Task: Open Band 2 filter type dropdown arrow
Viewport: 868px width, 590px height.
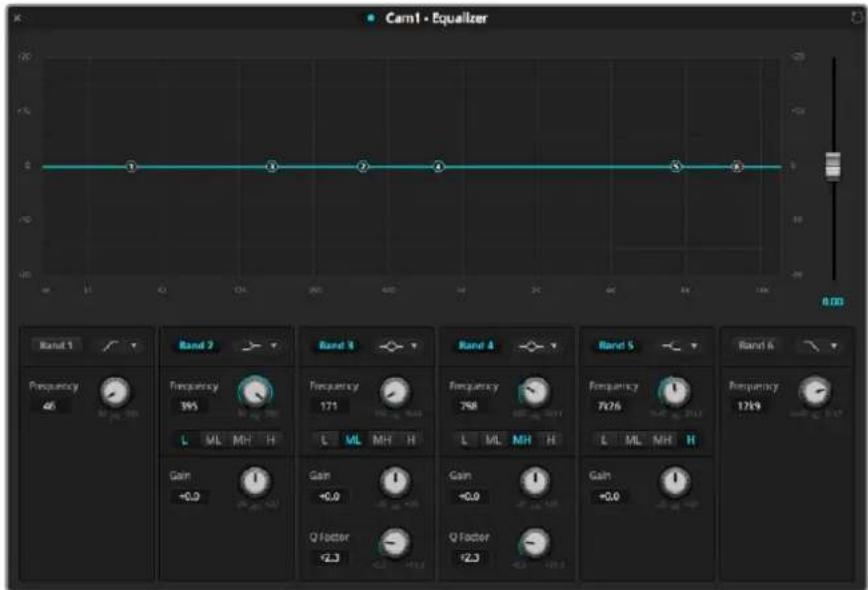Action: point(274,346)
